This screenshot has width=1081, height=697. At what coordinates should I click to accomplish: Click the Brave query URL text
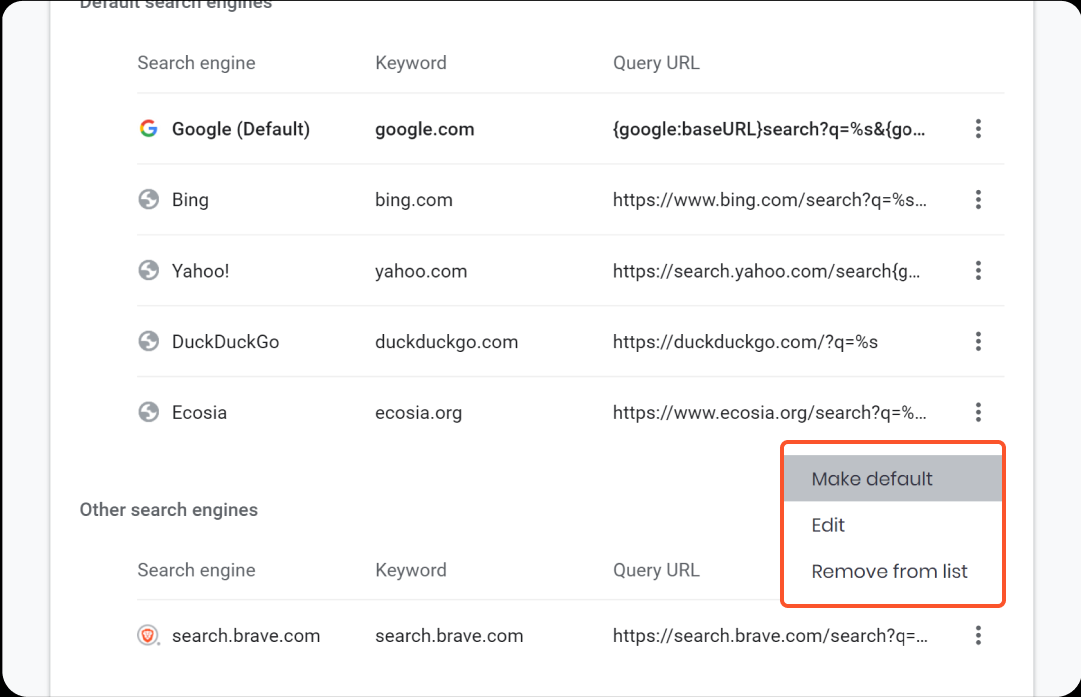coord(771,636)
